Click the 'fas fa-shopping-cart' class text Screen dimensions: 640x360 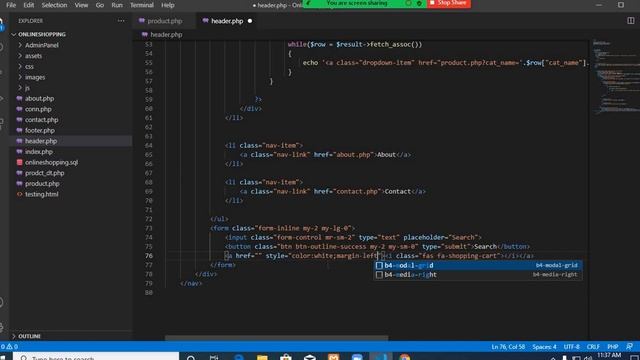click(461, 256)
